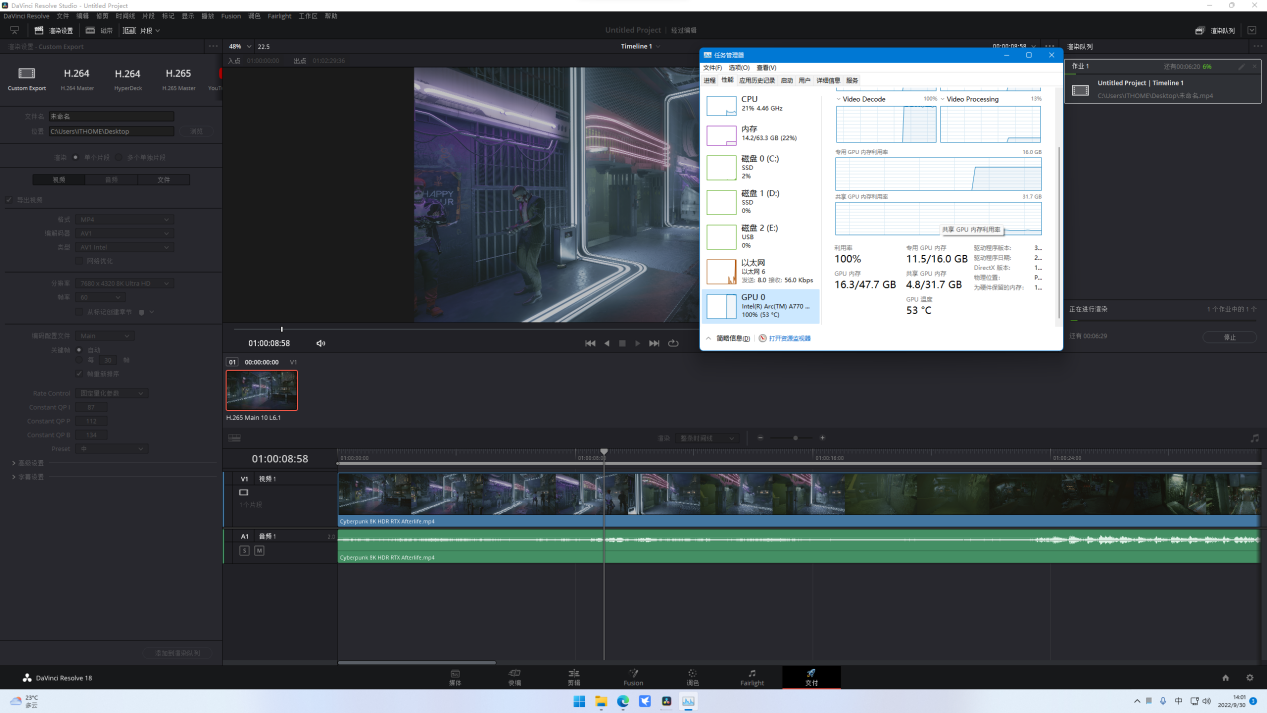Switch to the Fairlight page icon
Screen dimensions: 1267x713
752,674
